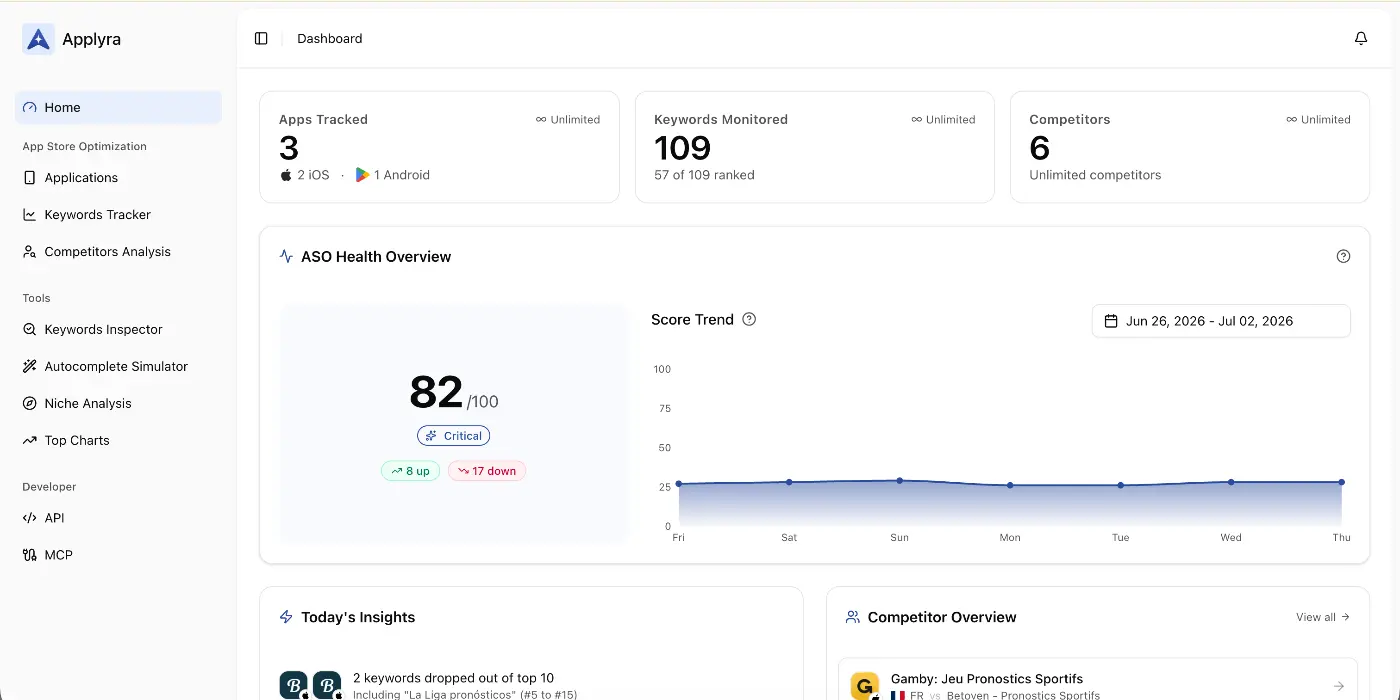Toggle the sidebar panel icon
1400x700 pixels.
point(261,38)
